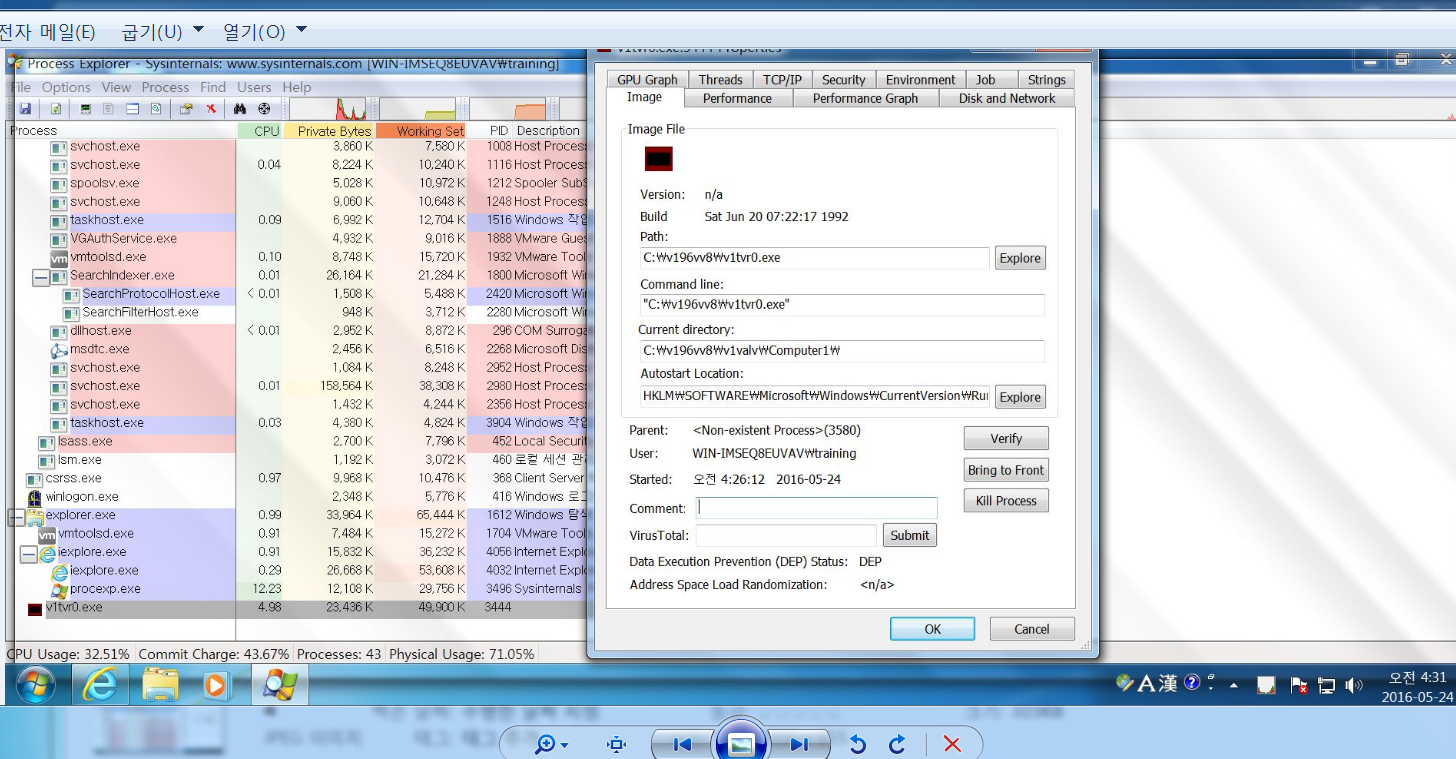Image resolution: width=1456 pixels, height=759 pixels.
Task: Click the VirusTotal input field
Action: click(x=786, y=535)
